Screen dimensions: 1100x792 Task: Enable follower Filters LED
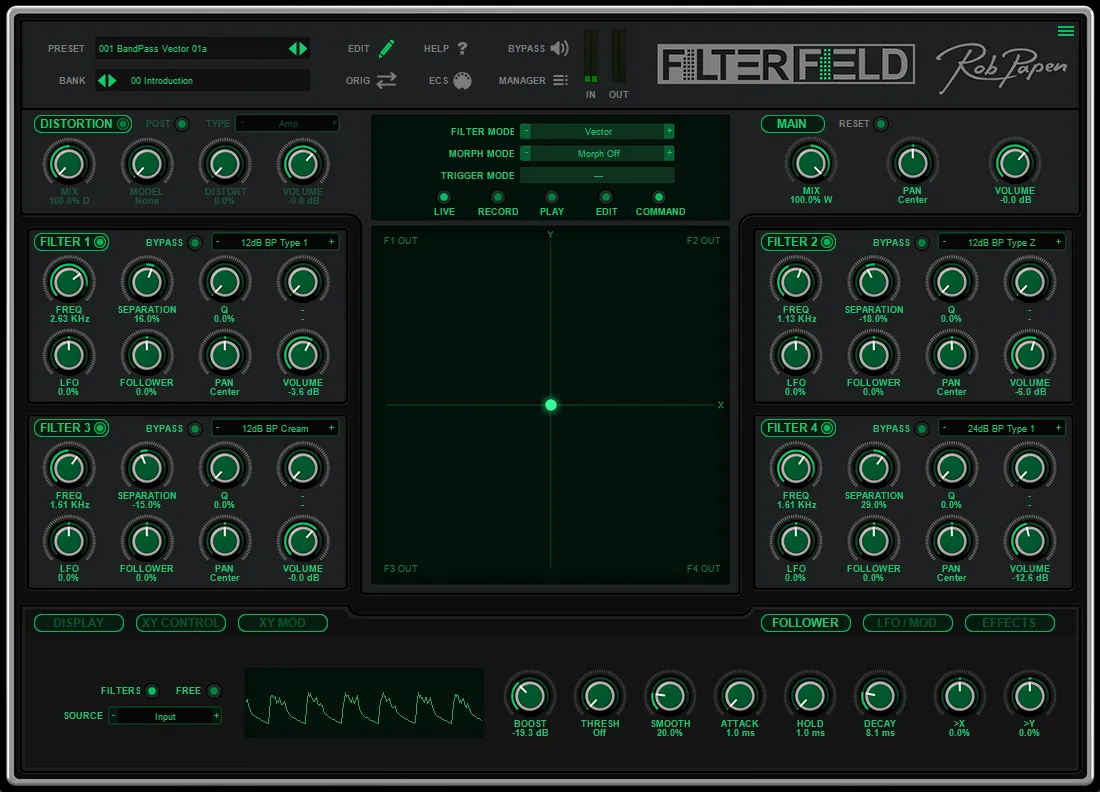[x=152, y=691]
